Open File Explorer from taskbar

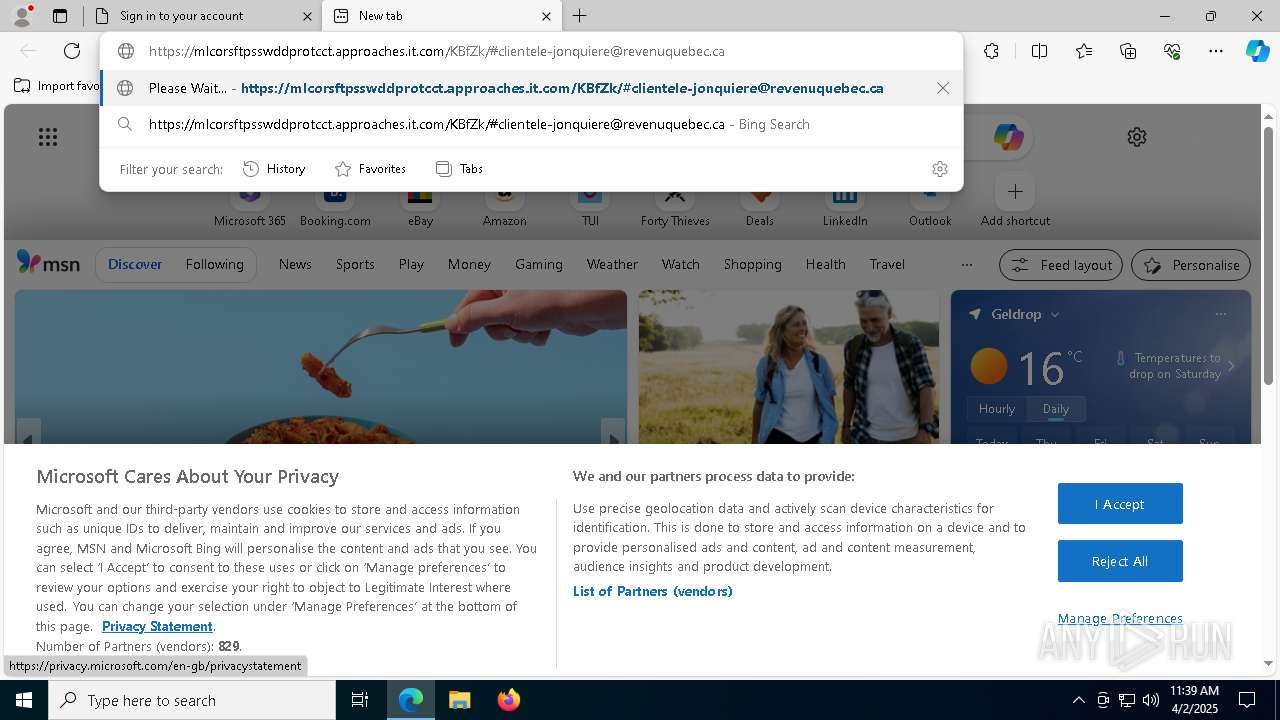pyautogui.click(x=459, y=700)
